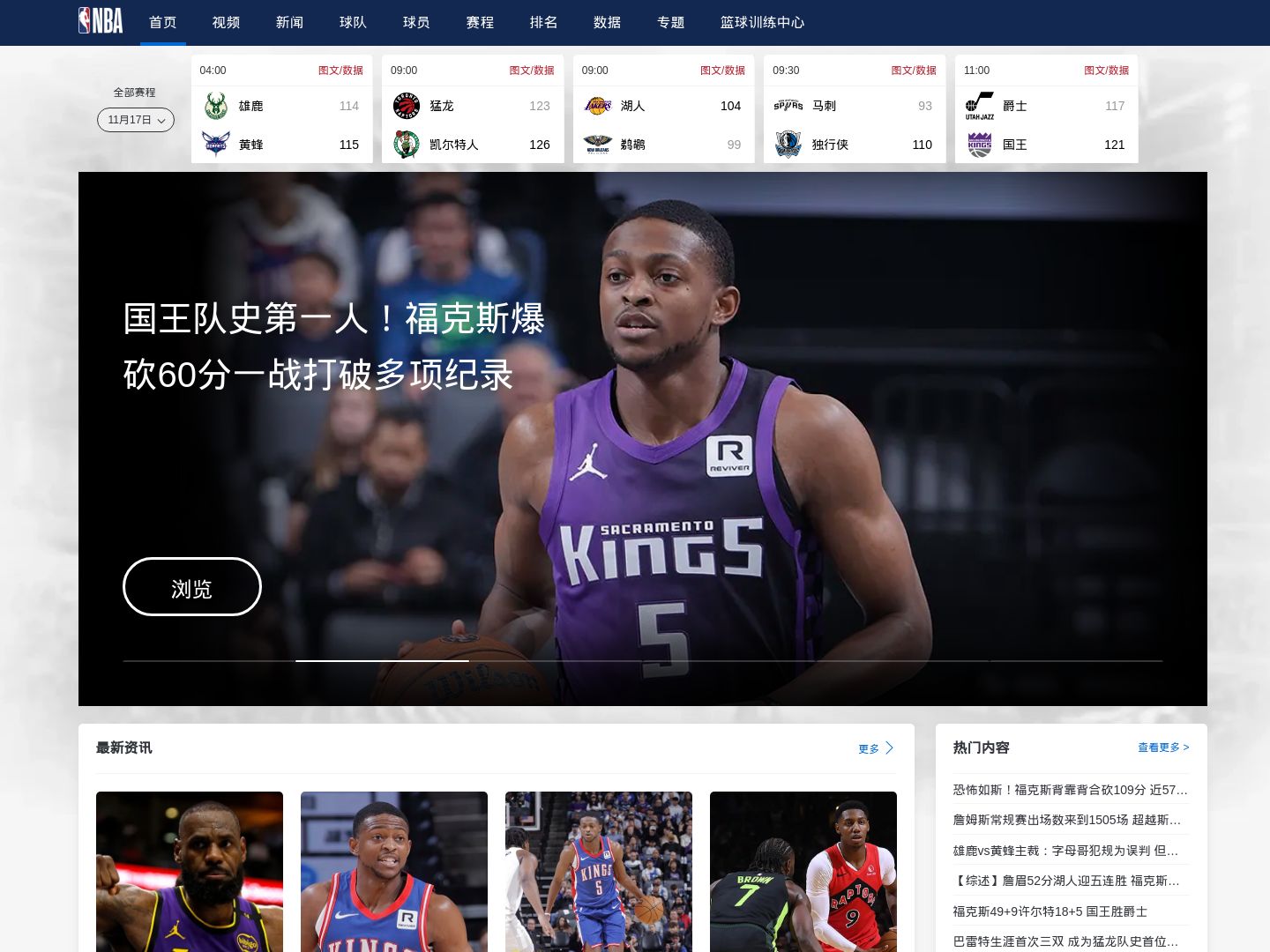The image size is (1270, 952).
Task: Click the Lakers score 104
Action: (731, 106)
